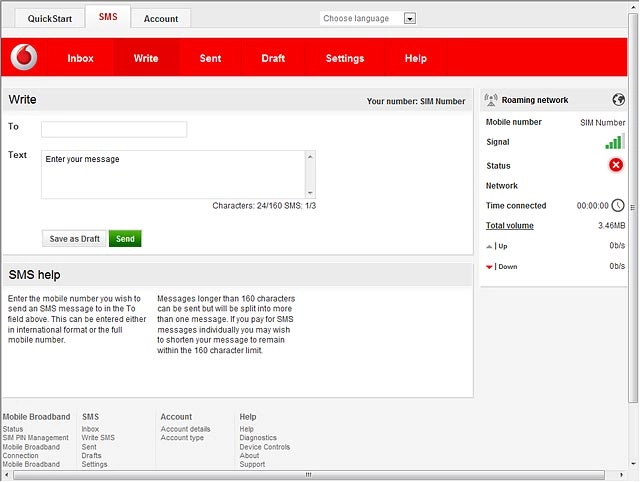Image resolution: width=640 pixels, height=482 pixels.
Task: Open the Choose language dropdown arrow
Action: [410, 18]
